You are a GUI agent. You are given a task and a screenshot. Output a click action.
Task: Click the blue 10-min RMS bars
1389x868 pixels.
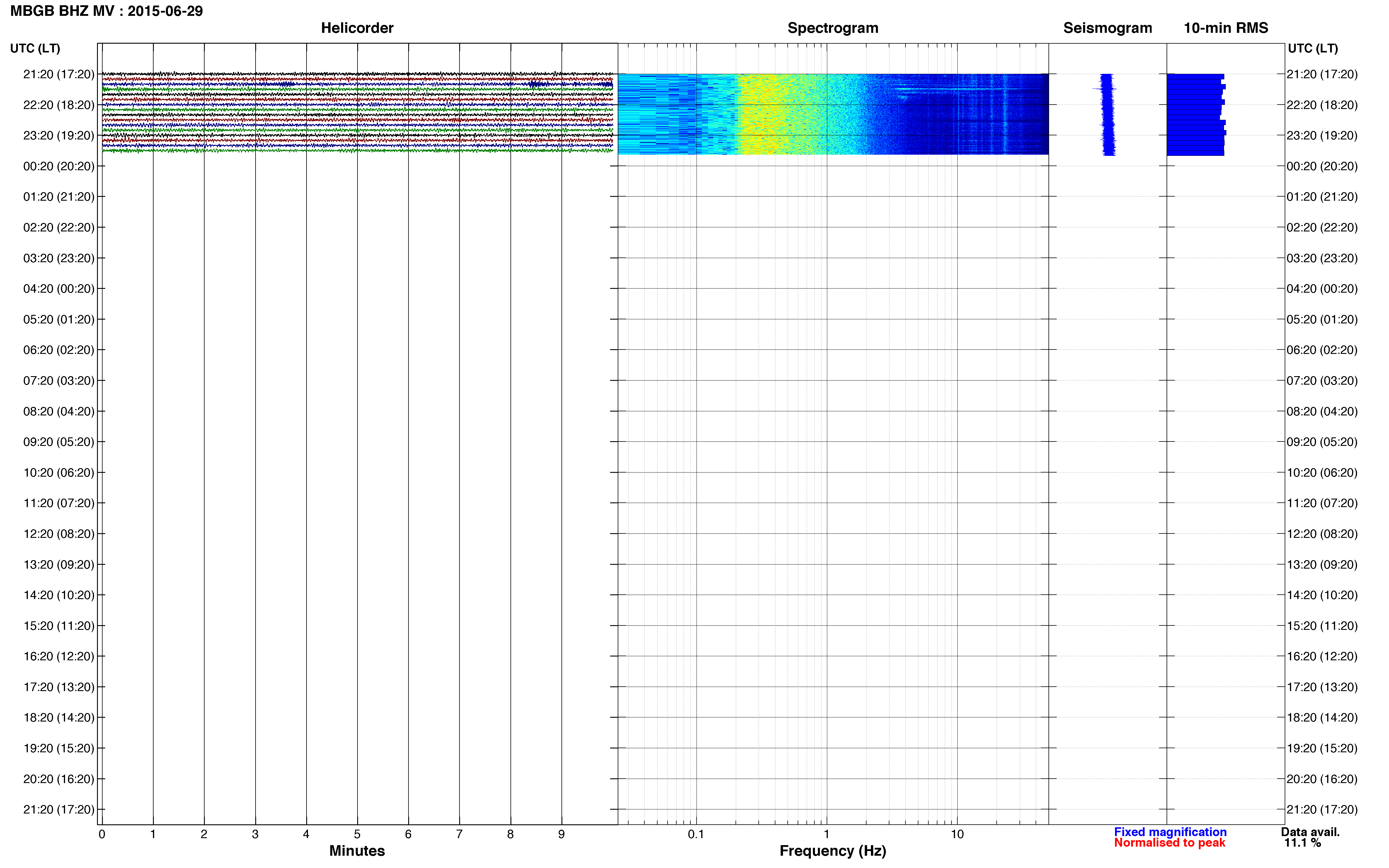tap(1196, 114)
